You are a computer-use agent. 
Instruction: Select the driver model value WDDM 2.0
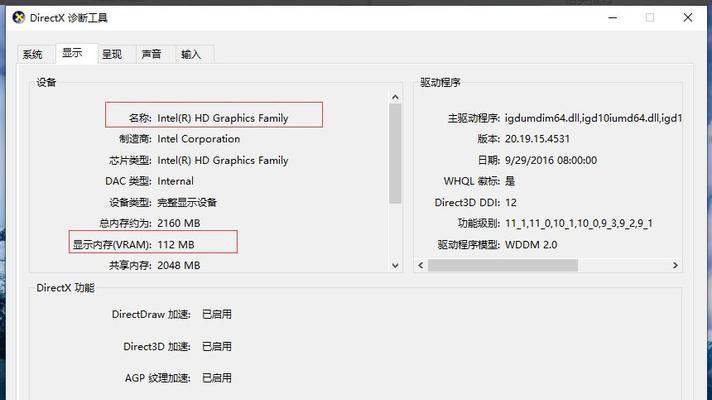pyautogui.click(x=531, y=245)
